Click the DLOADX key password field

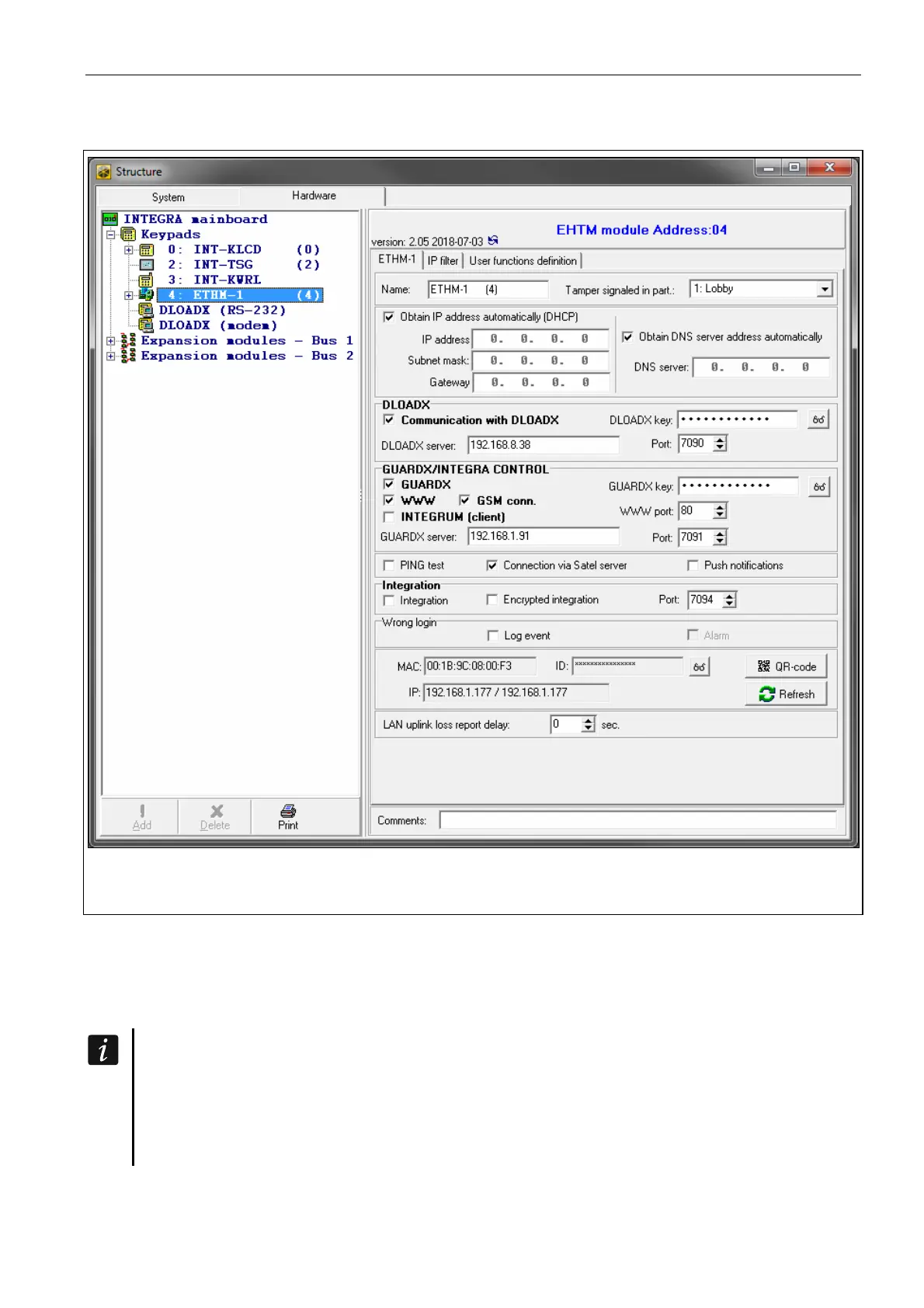pos(738,420)
